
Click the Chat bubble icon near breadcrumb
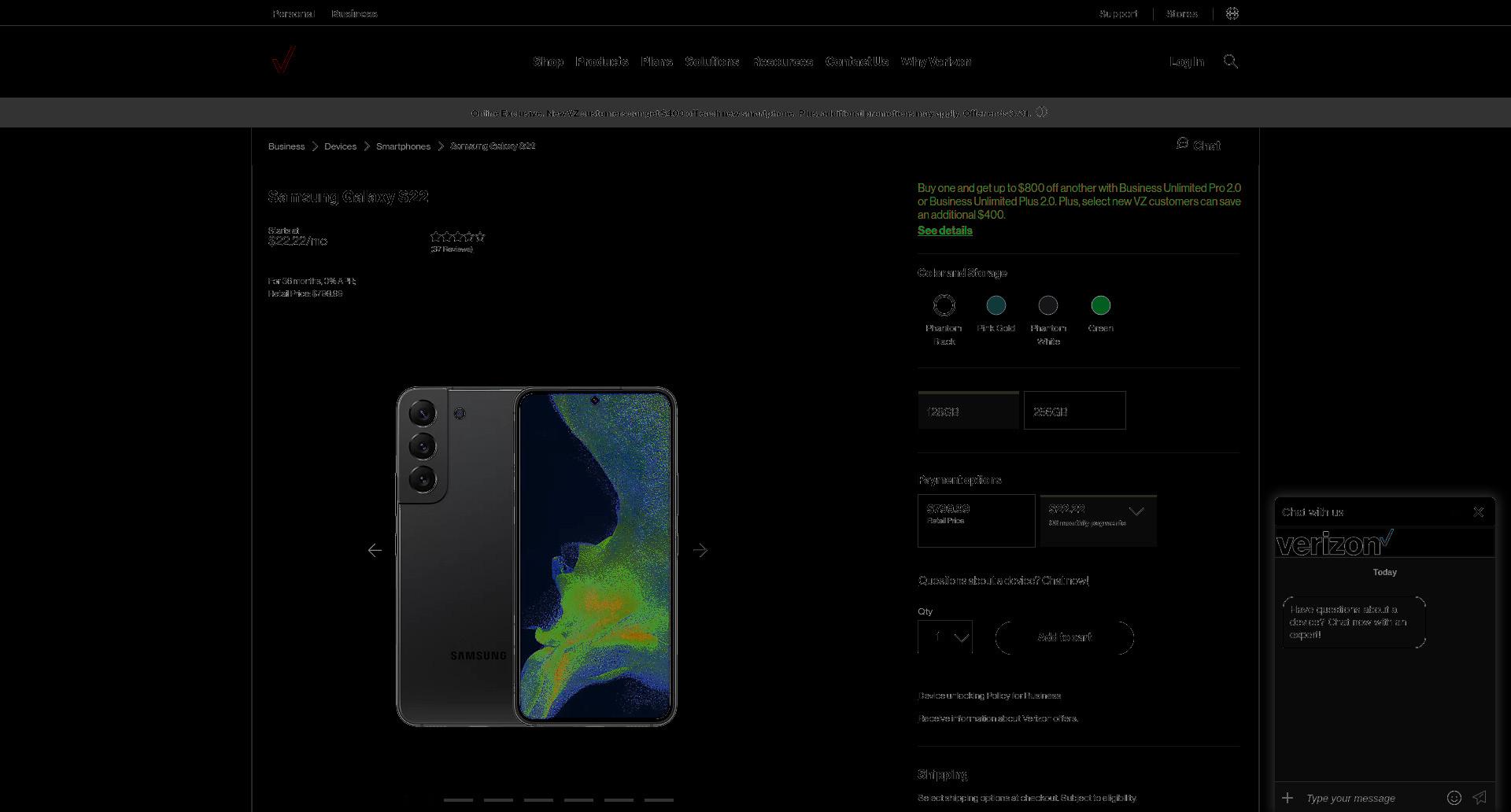pos(1182,143)
